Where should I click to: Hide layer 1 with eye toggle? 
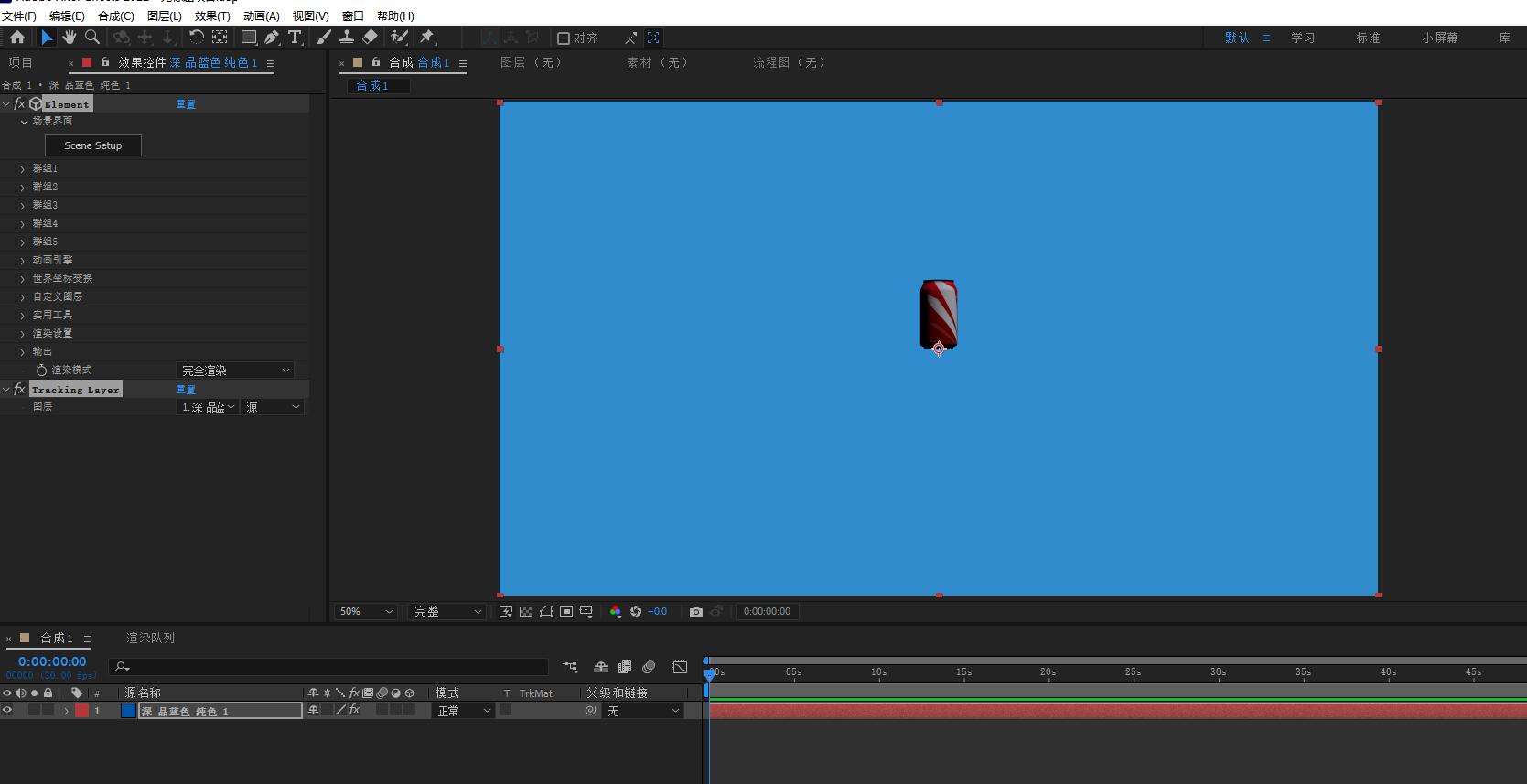tap(7, 710)
